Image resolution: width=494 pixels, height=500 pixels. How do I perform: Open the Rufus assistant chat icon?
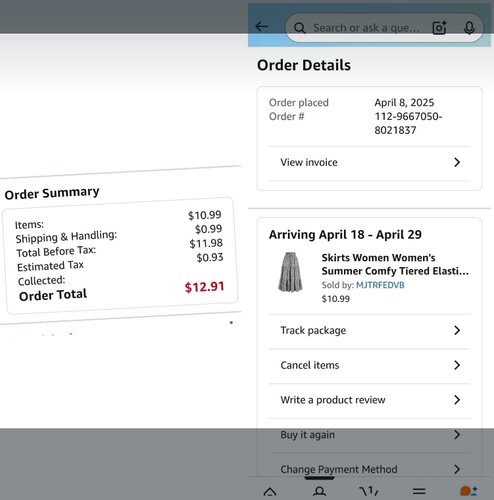click(x=468, y=491)
